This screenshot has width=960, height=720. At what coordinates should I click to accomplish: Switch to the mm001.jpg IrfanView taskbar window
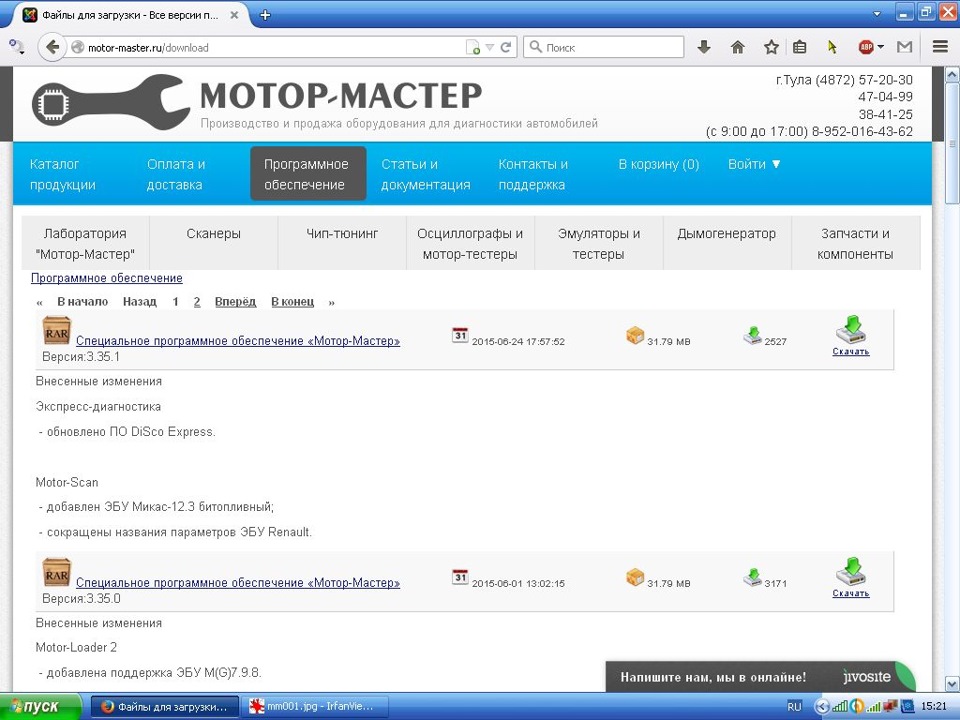pos(315,707)
